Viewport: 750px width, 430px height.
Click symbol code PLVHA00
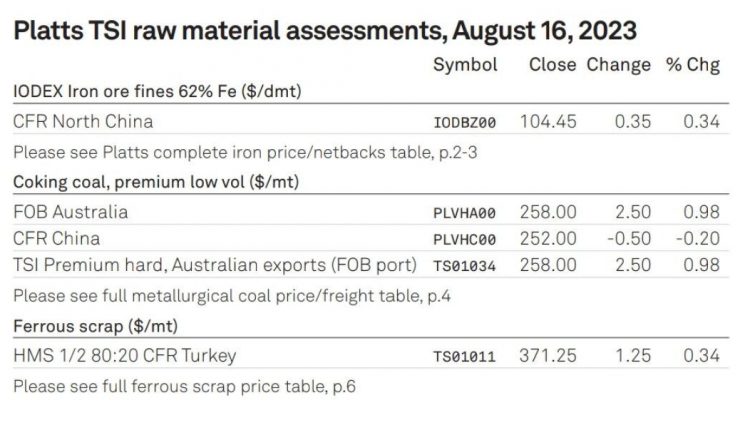click(465, 214)
